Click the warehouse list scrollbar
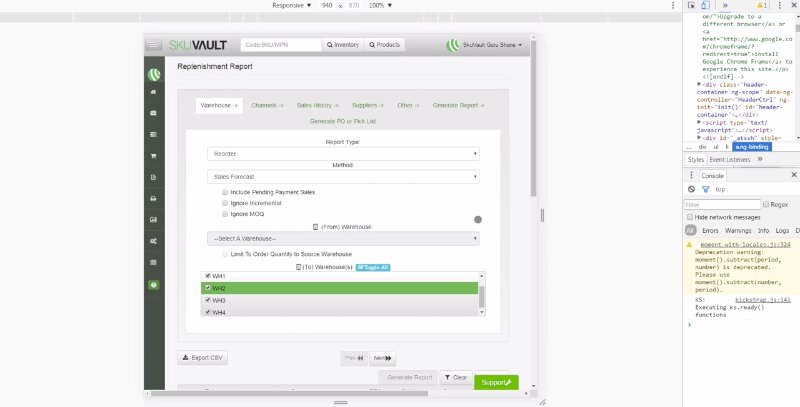This screenshot has width=800, height=407. click(481, 294)
